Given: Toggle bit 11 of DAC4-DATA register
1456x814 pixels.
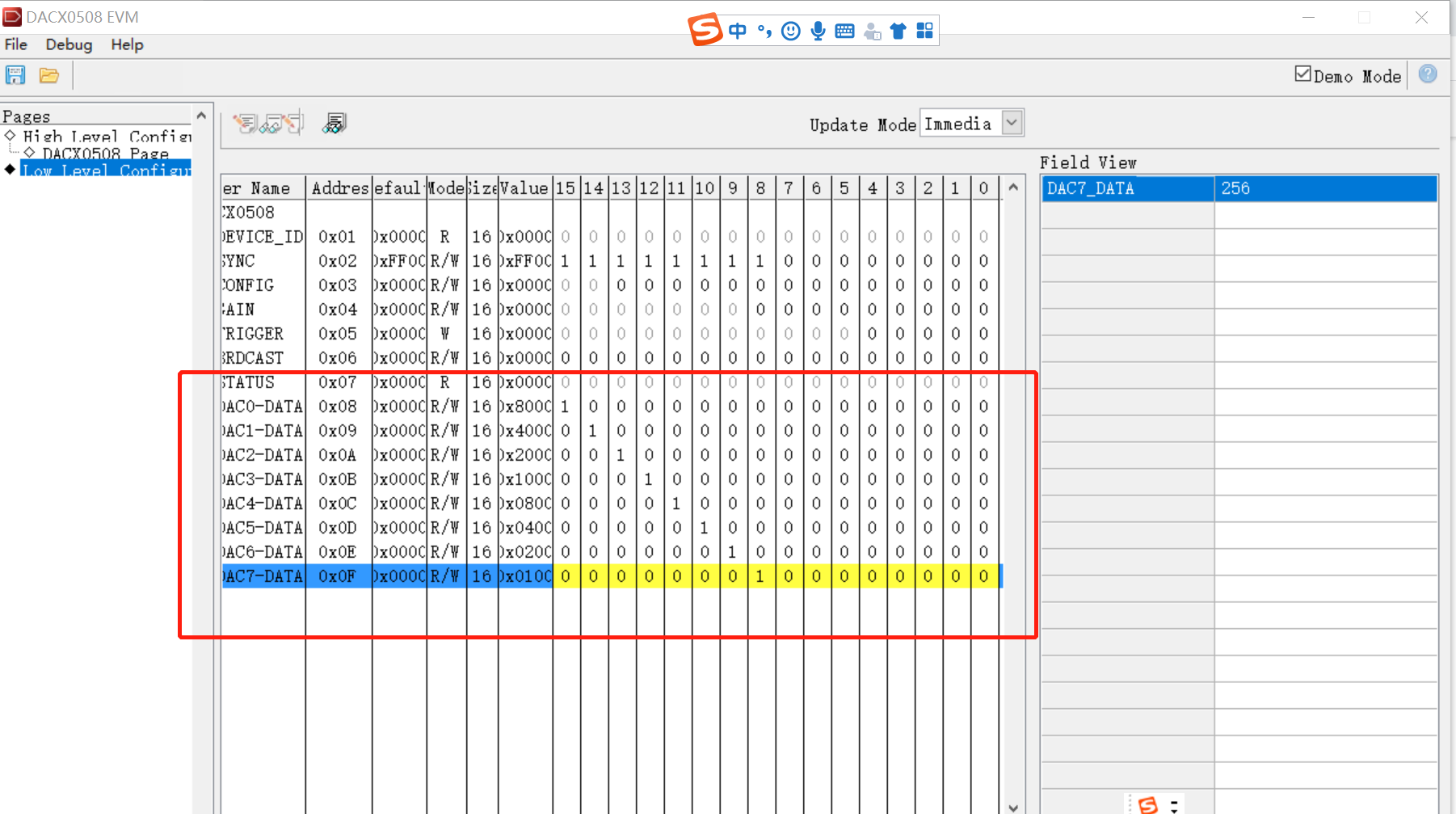Looking at the screenshot, I should (x=676, y=504).
